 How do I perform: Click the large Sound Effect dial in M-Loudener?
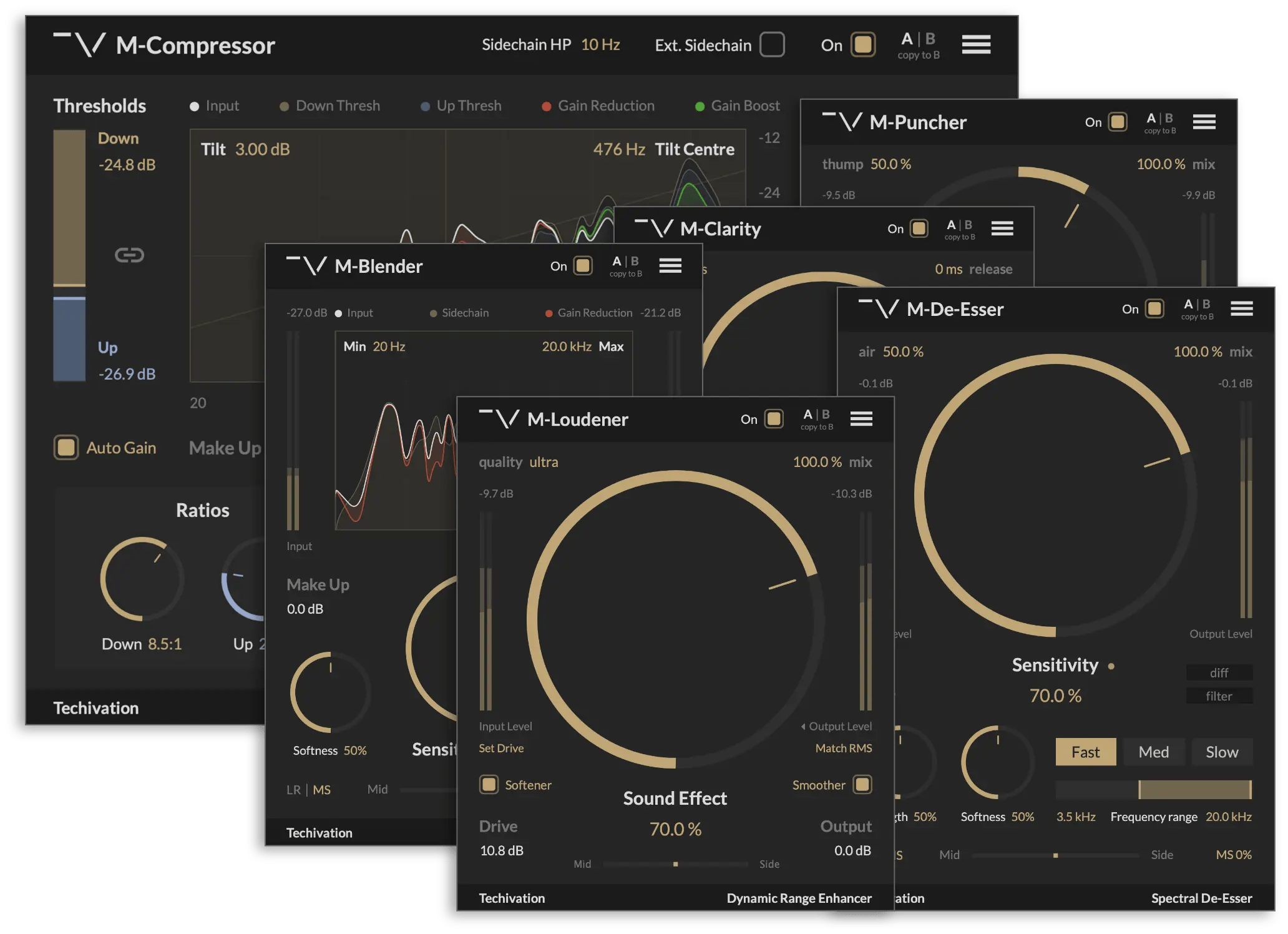675,619
